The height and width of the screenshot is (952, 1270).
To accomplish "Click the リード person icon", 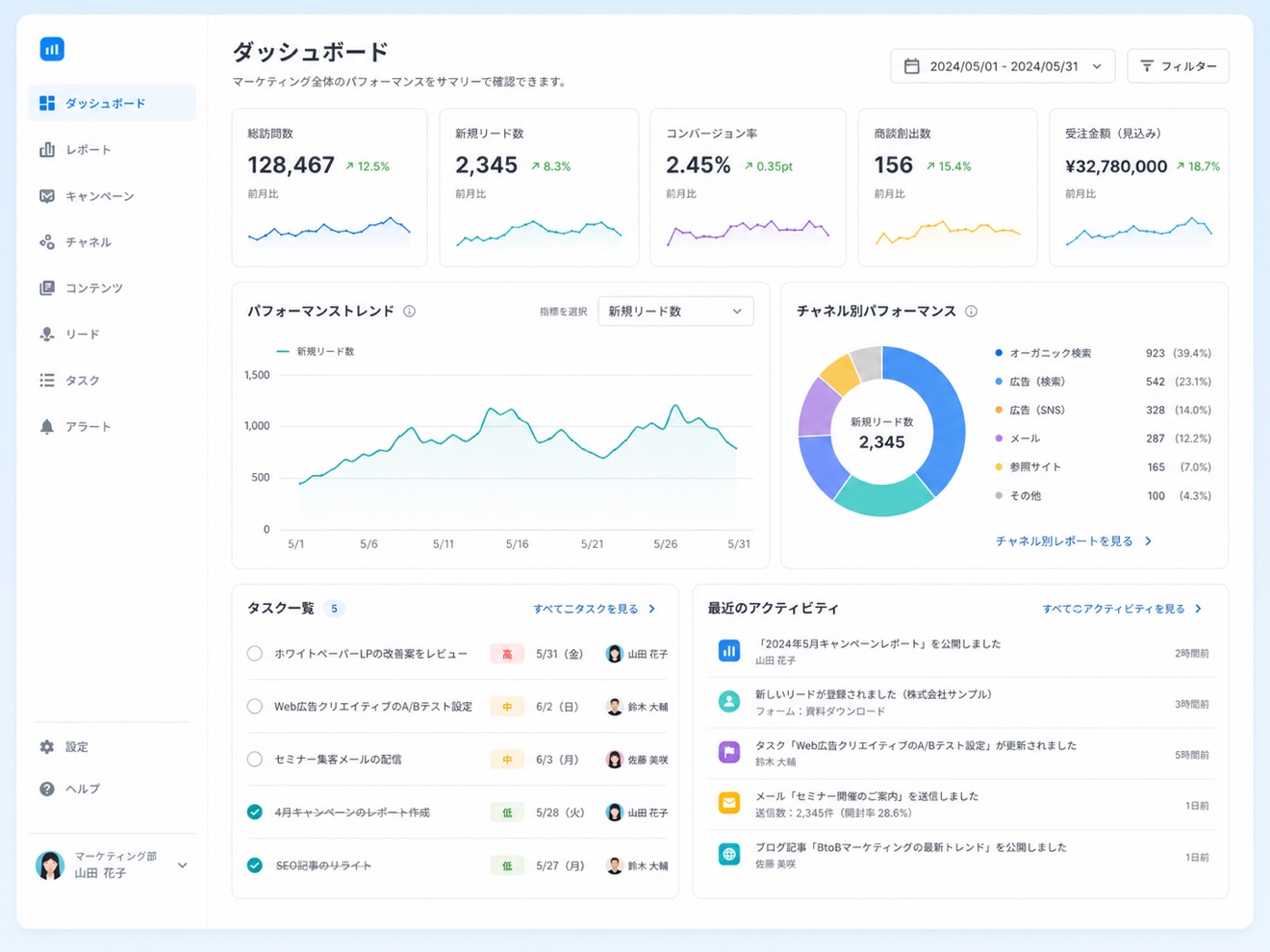I will pos(47,334).
